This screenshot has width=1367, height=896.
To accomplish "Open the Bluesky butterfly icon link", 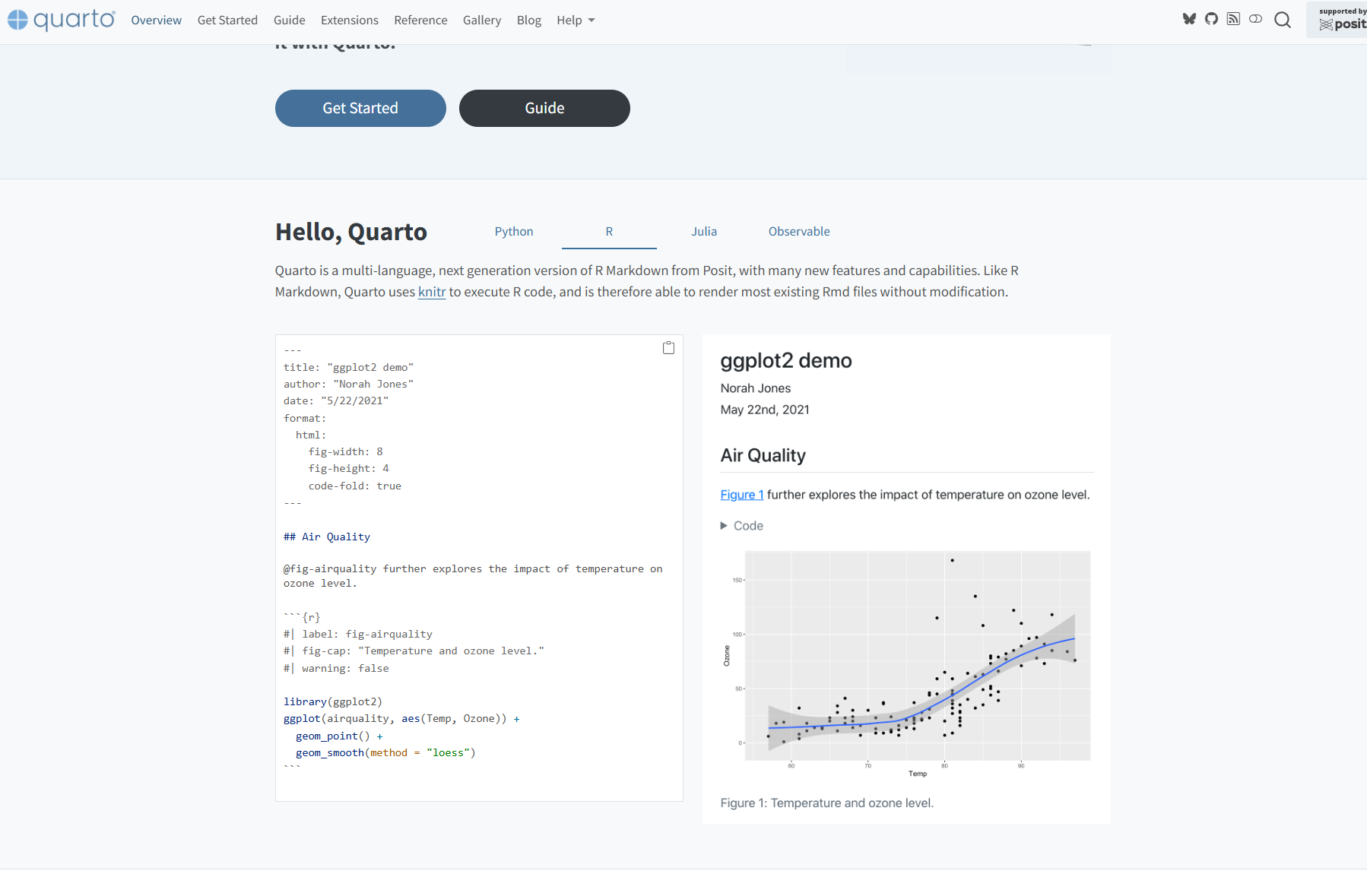I will (1189, 19).
